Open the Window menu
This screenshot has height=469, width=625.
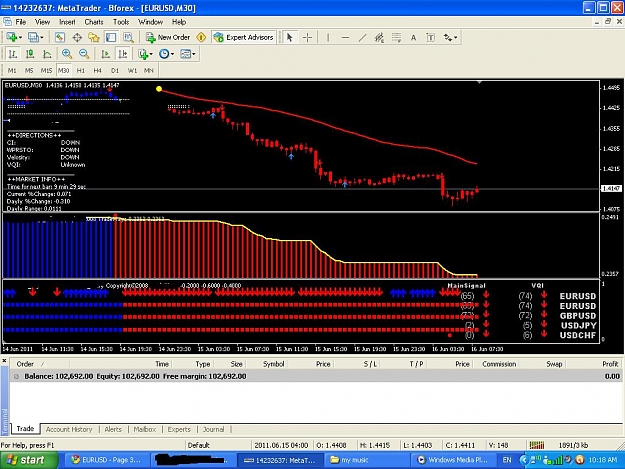click(x=150, y=22)
